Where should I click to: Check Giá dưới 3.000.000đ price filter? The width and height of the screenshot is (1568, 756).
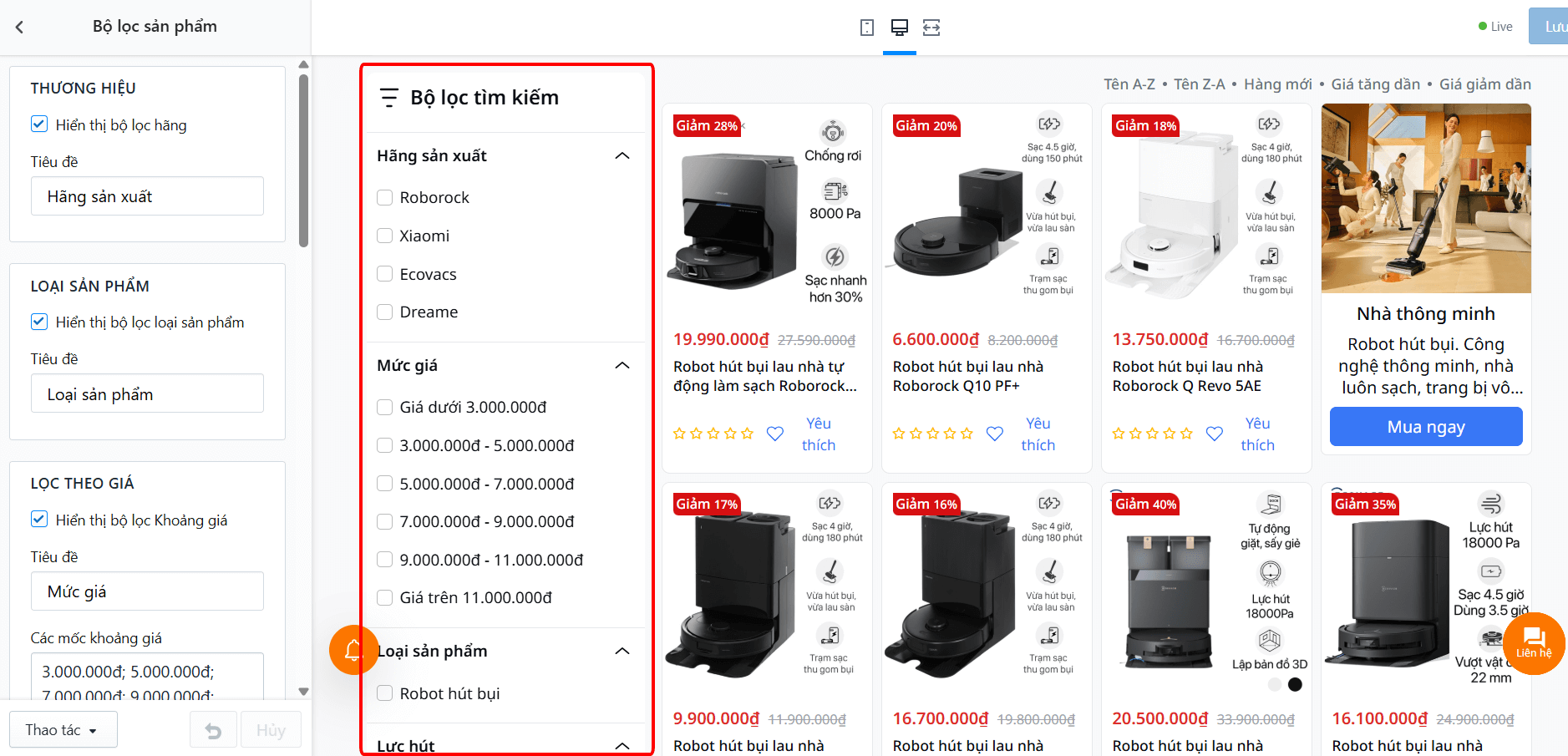[385, 408]
